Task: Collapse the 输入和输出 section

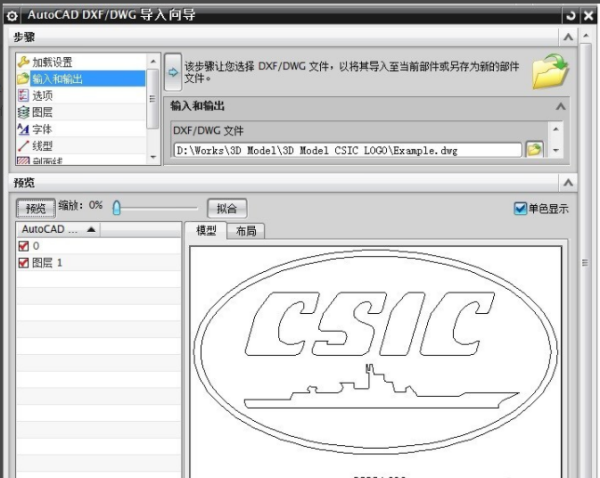Action: (x=561, y=106)
